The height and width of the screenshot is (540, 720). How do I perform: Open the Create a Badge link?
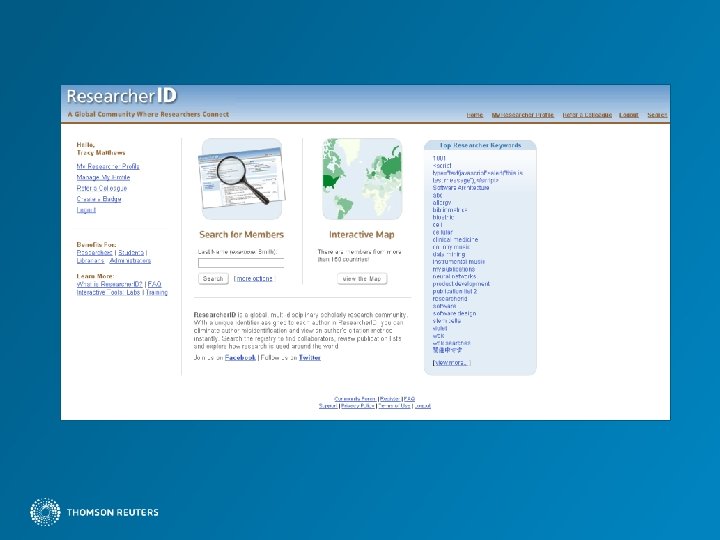coord(99,199)
